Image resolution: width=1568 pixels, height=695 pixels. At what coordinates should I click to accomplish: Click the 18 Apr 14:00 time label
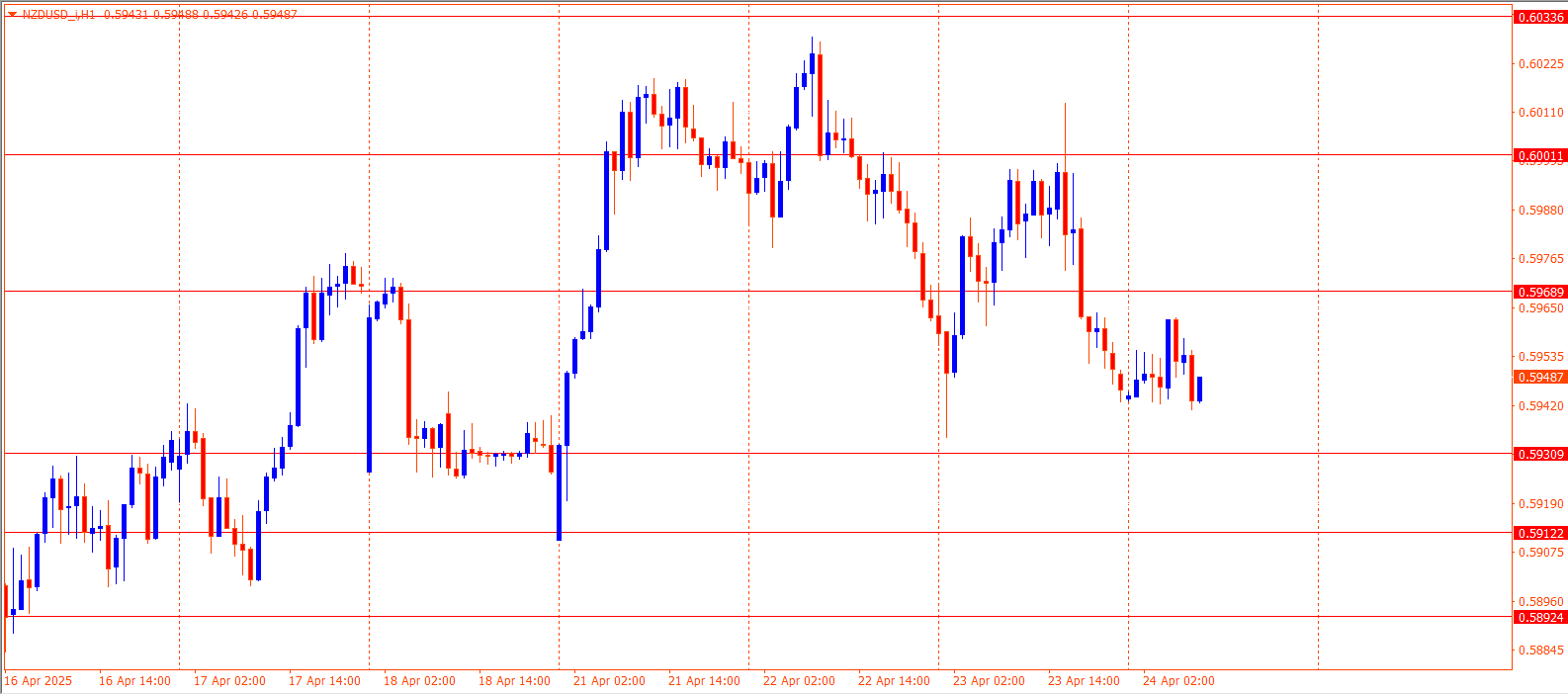514,681
